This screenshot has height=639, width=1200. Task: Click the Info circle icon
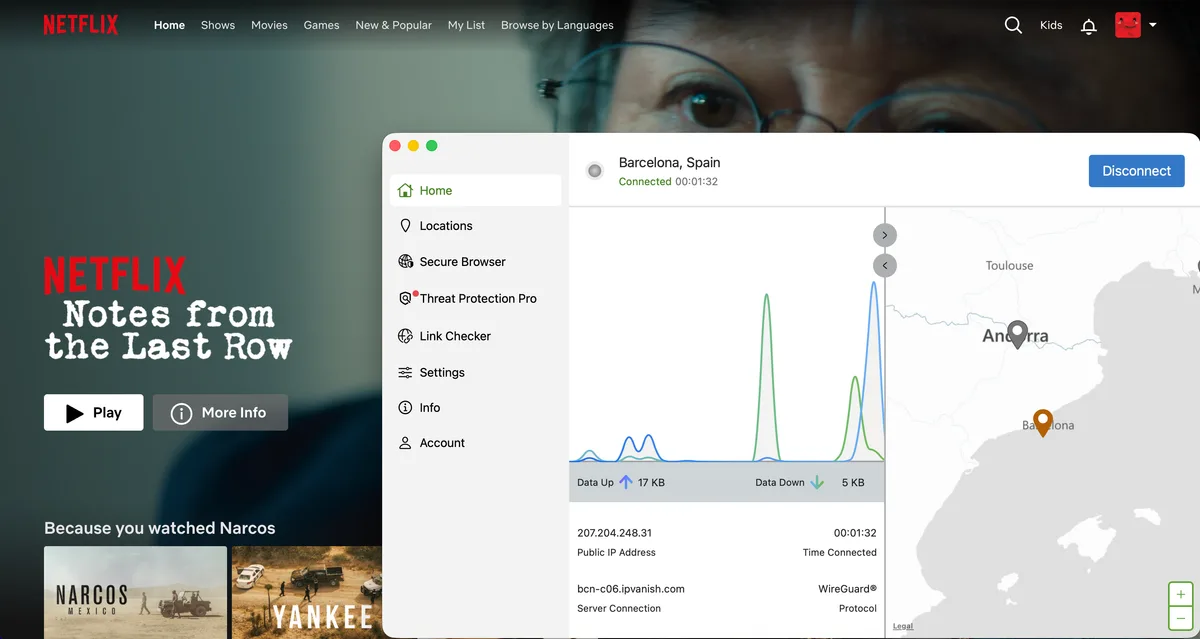pos(405,408)
